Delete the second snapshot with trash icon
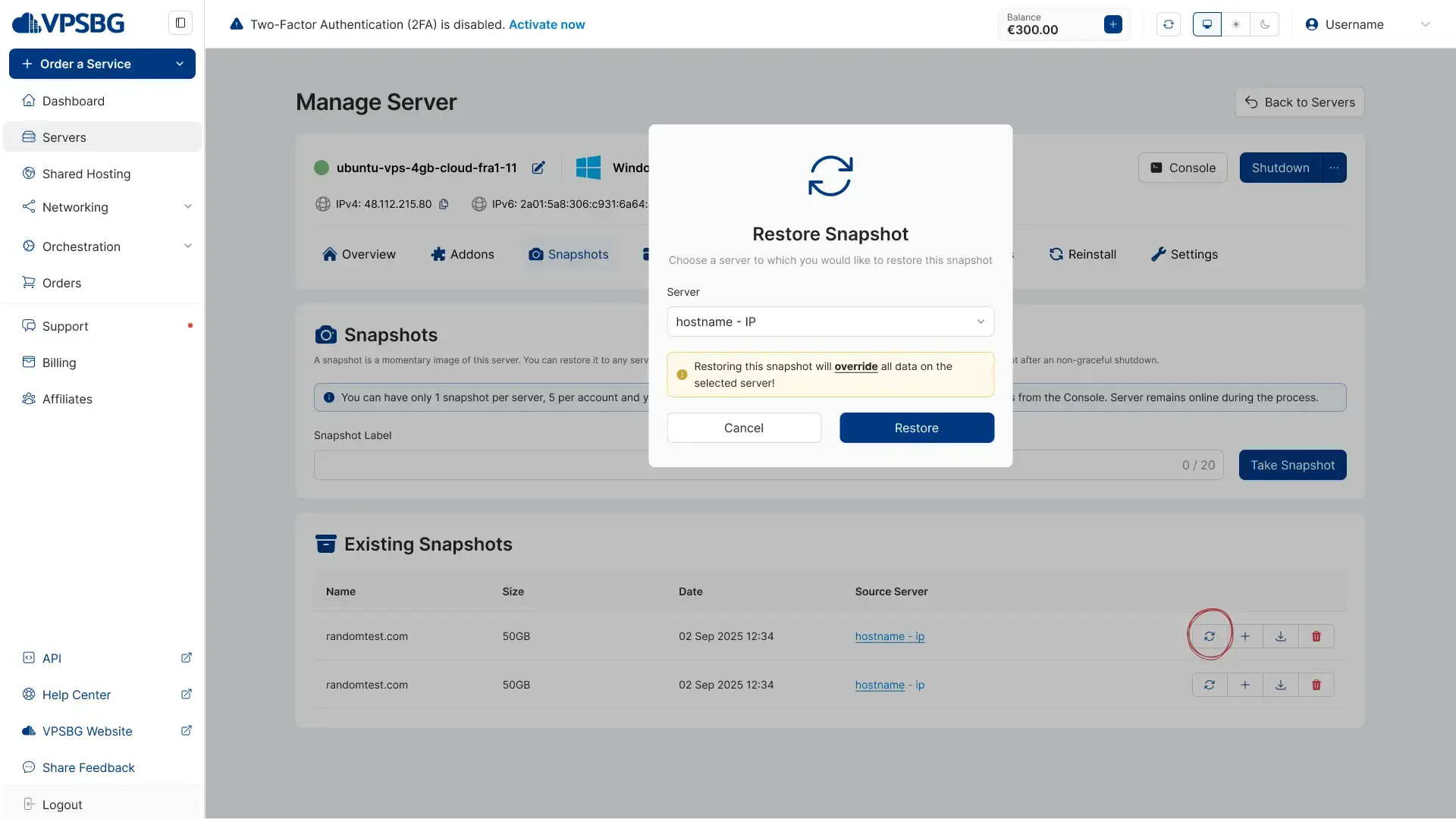This screenshot has width=1456, height=819. click(x=1316, y=685)
